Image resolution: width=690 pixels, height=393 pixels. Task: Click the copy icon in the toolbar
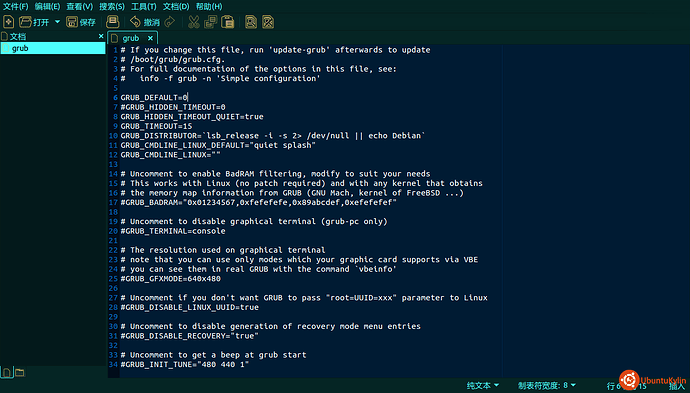point(211,22)
